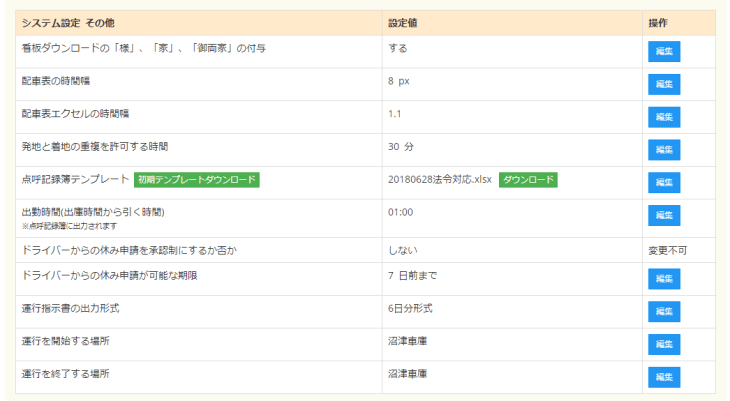
Task: Click ダウンロード next to 20180628法令対応.xlsx
Action: click(x=527, y=180)
